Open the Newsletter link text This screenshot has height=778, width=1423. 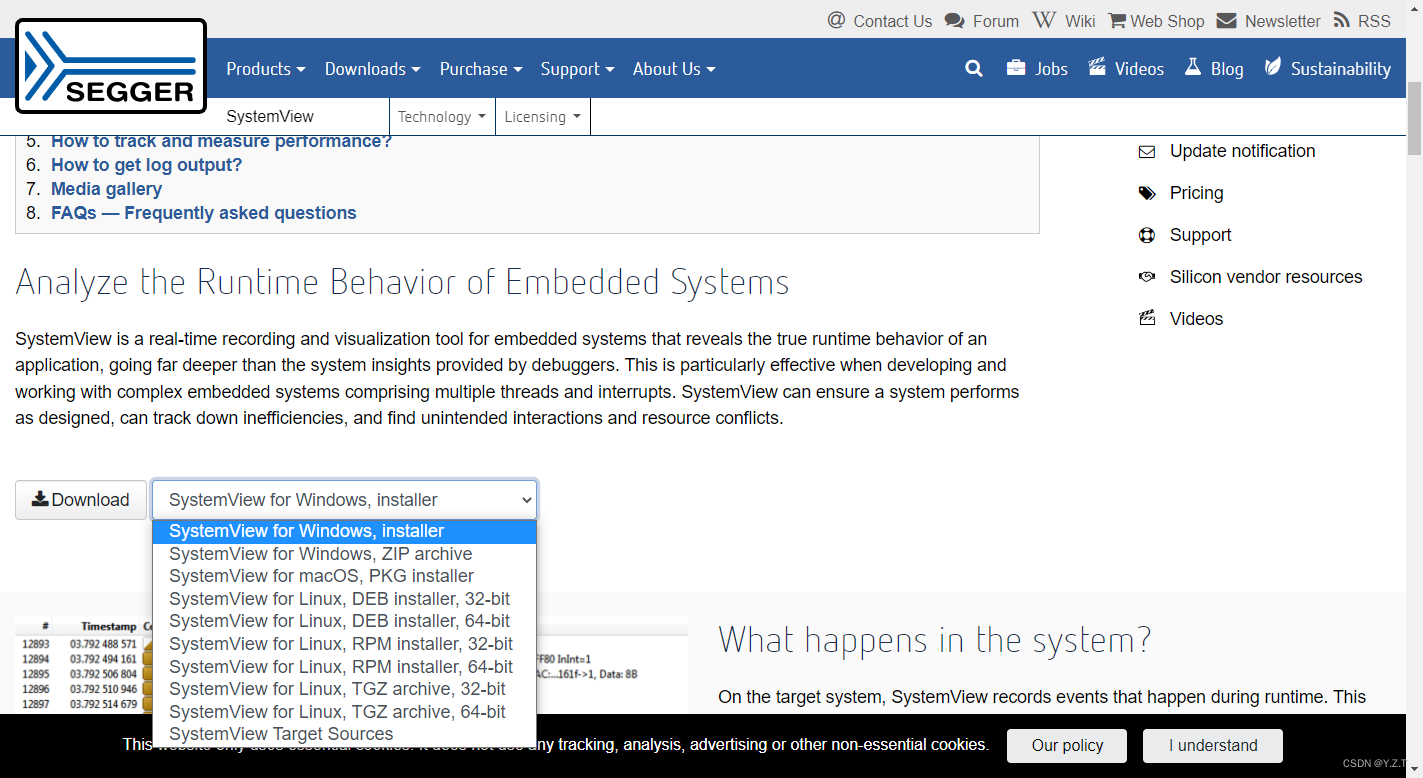[x=1283, y=21]
